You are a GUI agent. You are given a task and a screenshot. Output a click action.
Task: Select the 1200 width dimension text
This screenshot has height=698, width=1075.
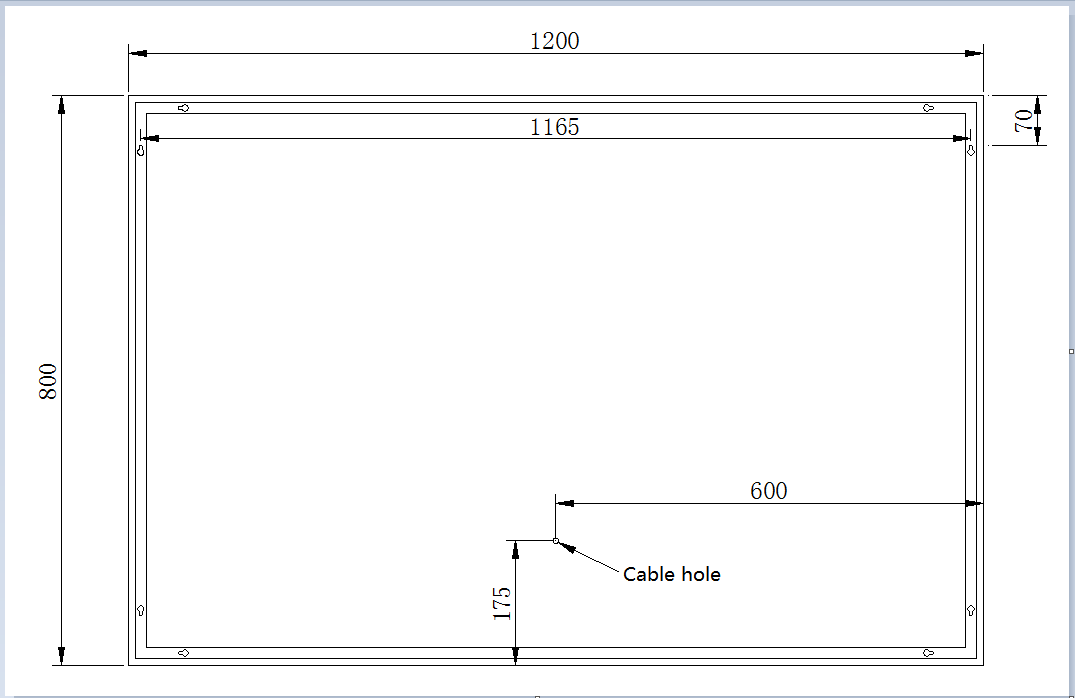click(x=554, y=41)
